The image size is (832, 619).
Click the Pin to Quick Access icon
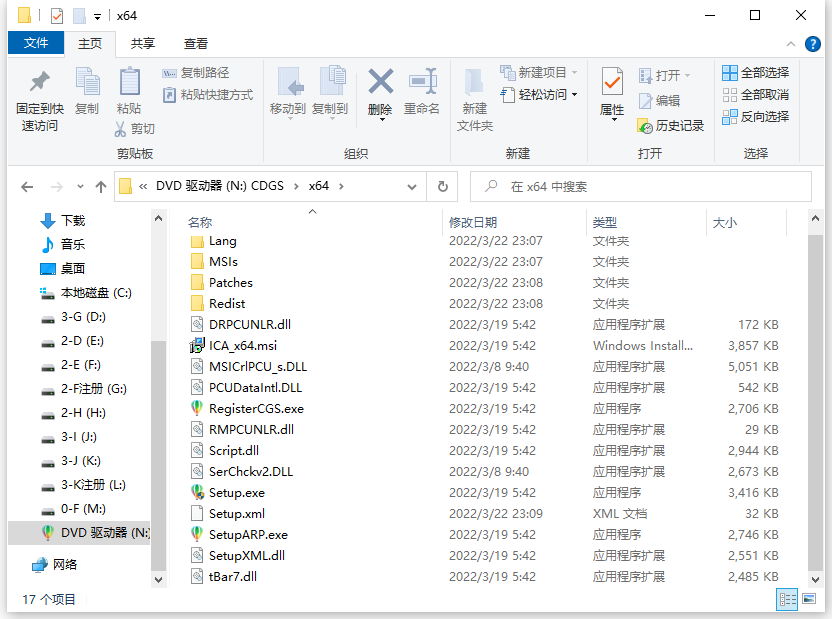(40, 82)
